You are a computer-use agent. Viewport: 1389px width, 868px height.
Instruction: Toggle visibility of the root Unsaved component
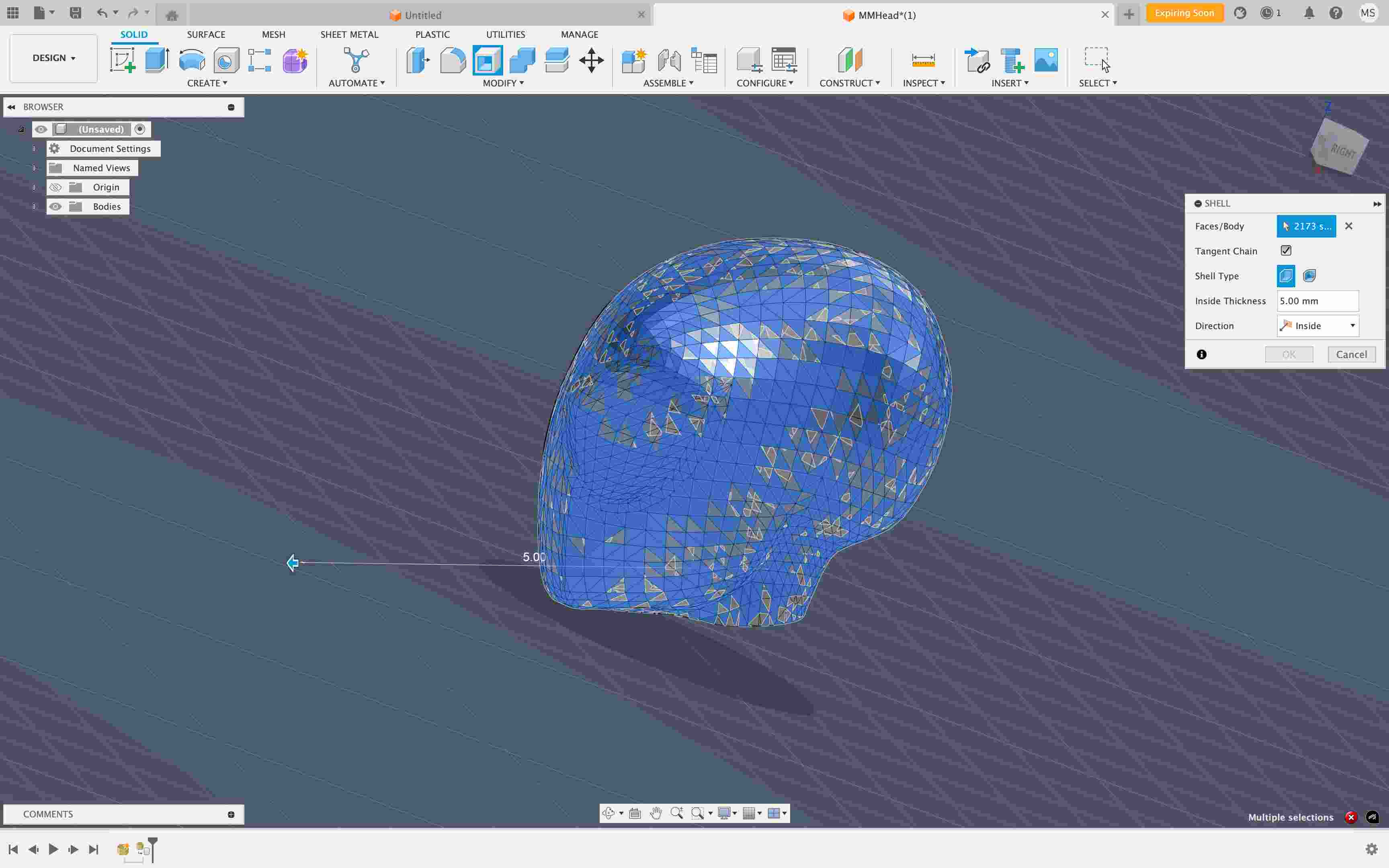click(41, 129)
